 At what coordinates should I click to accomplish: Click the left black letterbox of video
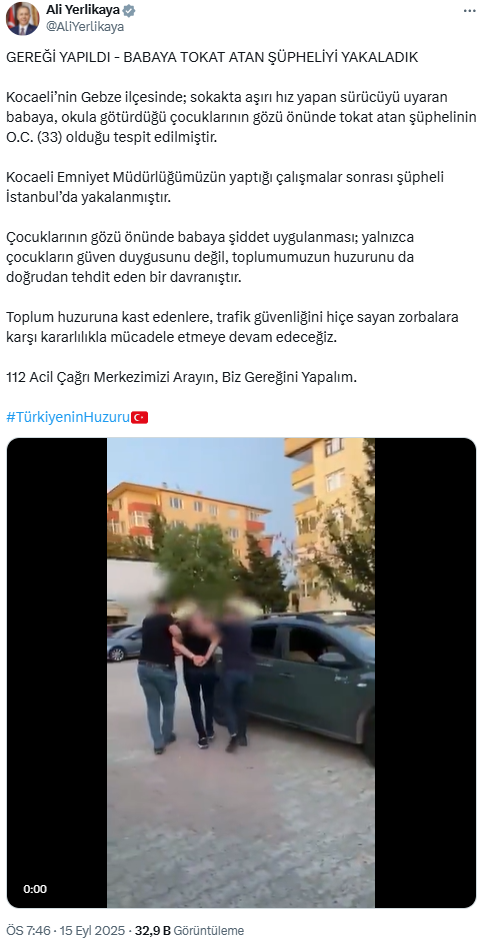[x=57, y=672]
